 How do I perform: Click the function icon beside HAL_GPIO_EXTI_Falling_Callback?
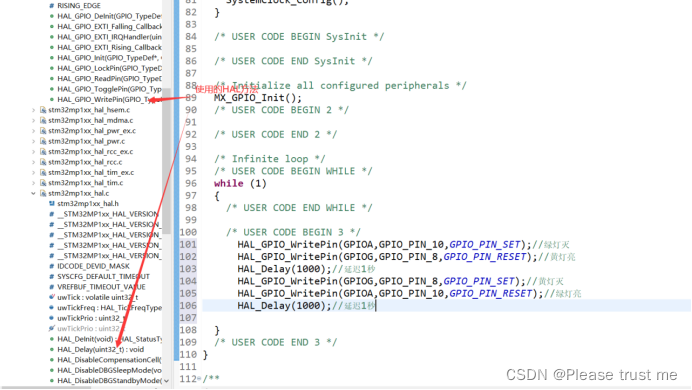coord(52,26)
